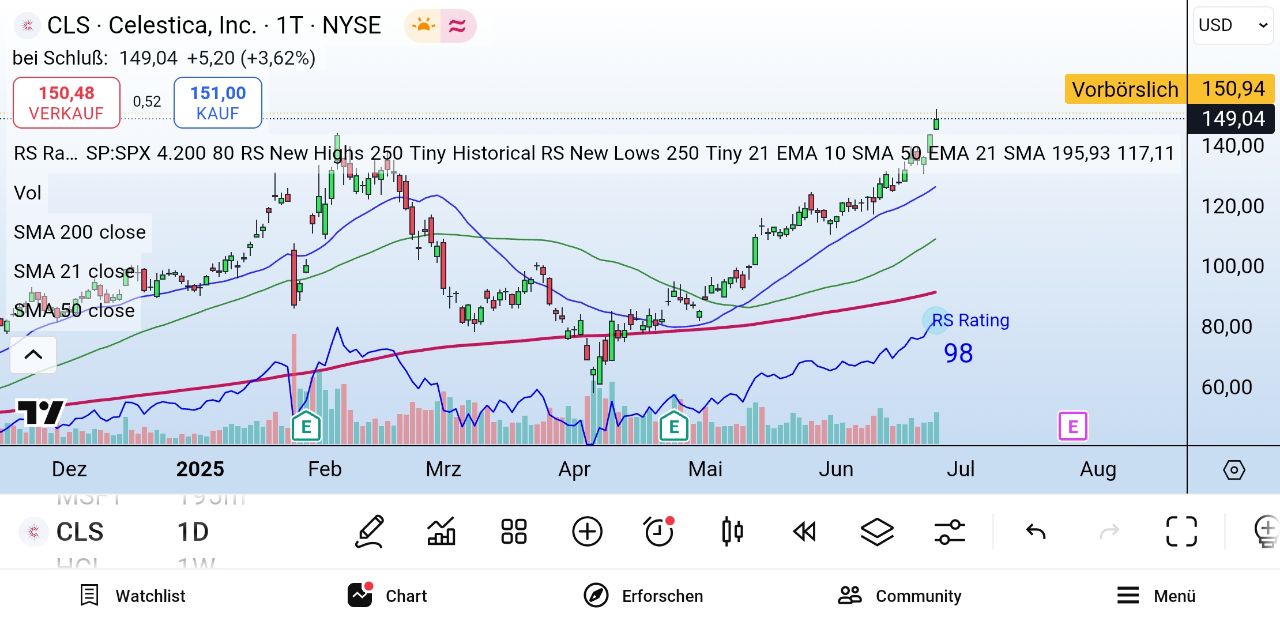Screen dimensions: 1280x623
Task: Change chart type via candlestick icon
Action: pos(732,531)
